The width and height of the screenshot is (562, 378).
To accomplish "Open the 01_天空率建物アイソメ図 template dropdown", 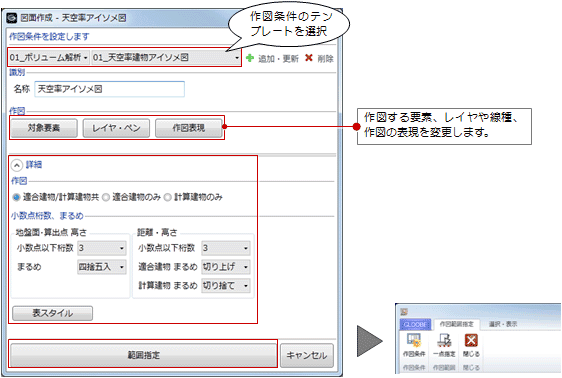I will pos(166,57).
